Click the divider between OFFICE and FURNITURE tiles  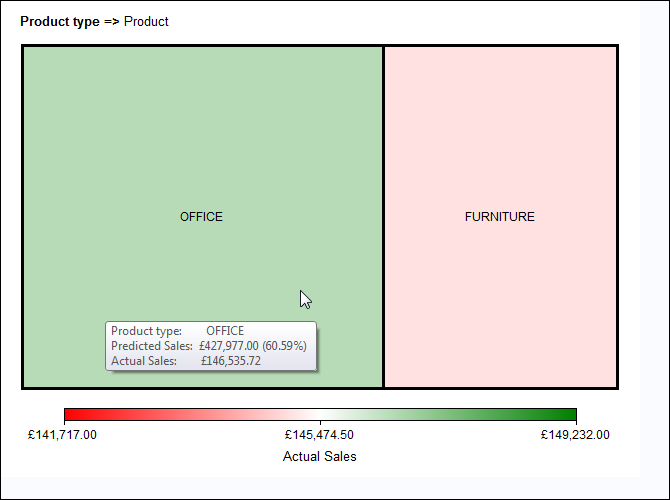point(383,217)
